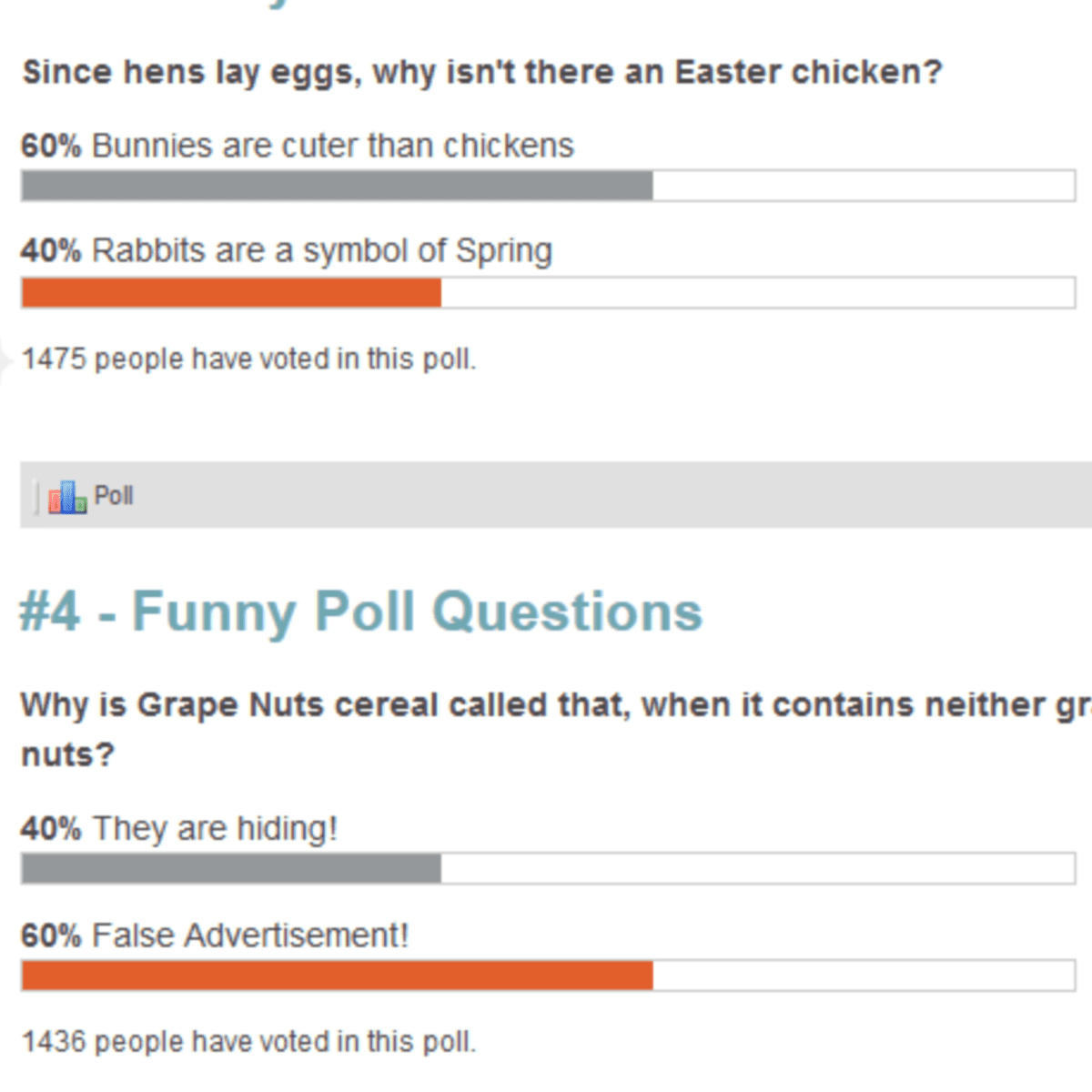Click the gray filled bar under Bunnies answer
This screenshot has height=1092, width=1092.
[337, 187]
